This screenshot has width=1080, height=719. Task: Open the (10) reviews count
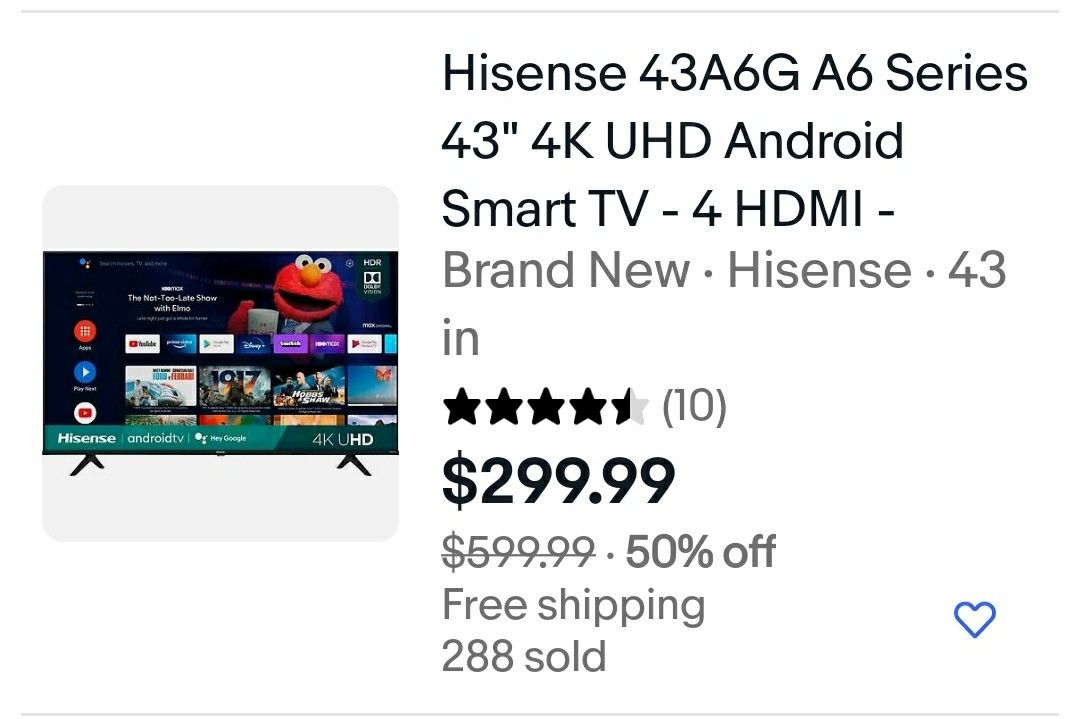pos(694,406)
